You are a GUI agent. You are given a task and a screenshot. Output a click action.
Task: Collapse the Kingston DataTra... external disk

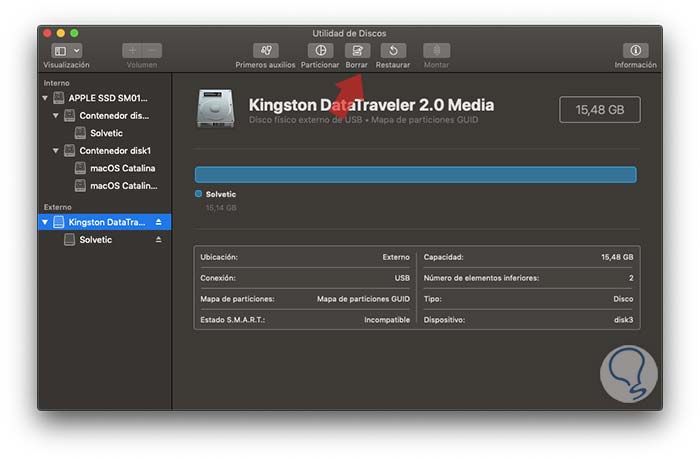[45, 222]
